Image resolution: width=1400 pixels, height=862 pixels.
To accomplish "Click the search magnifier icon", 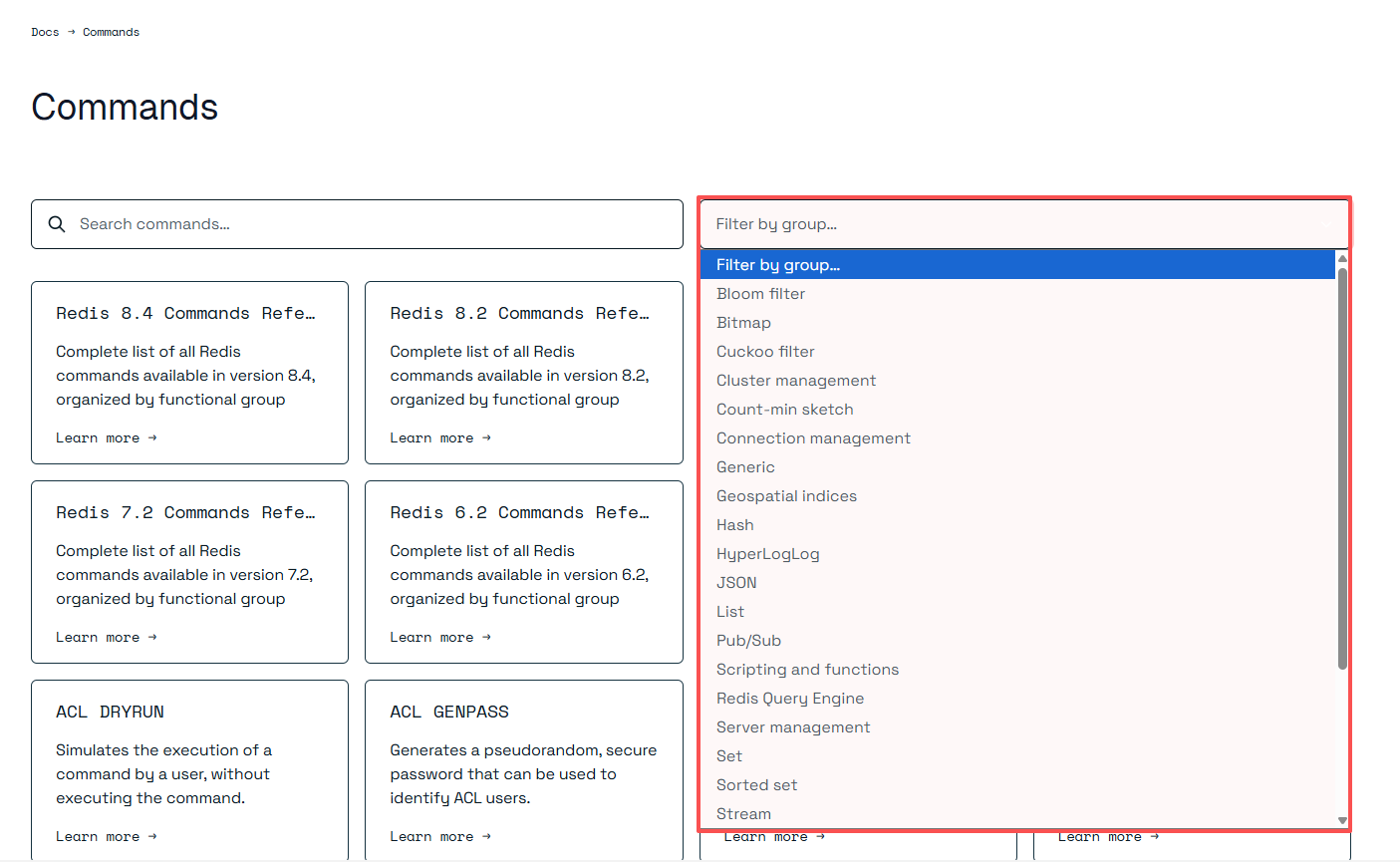I will click(57, 224).
